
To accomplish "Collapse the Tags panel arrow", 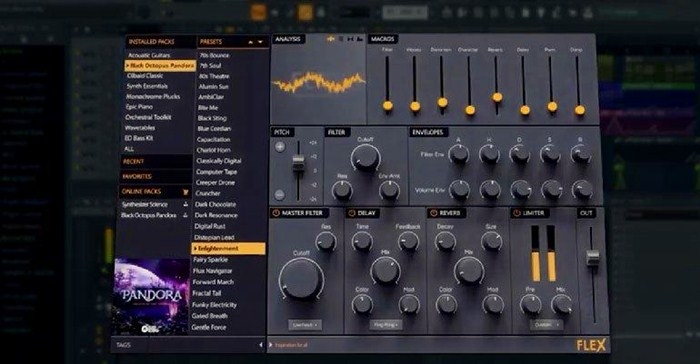I will 261,345.
